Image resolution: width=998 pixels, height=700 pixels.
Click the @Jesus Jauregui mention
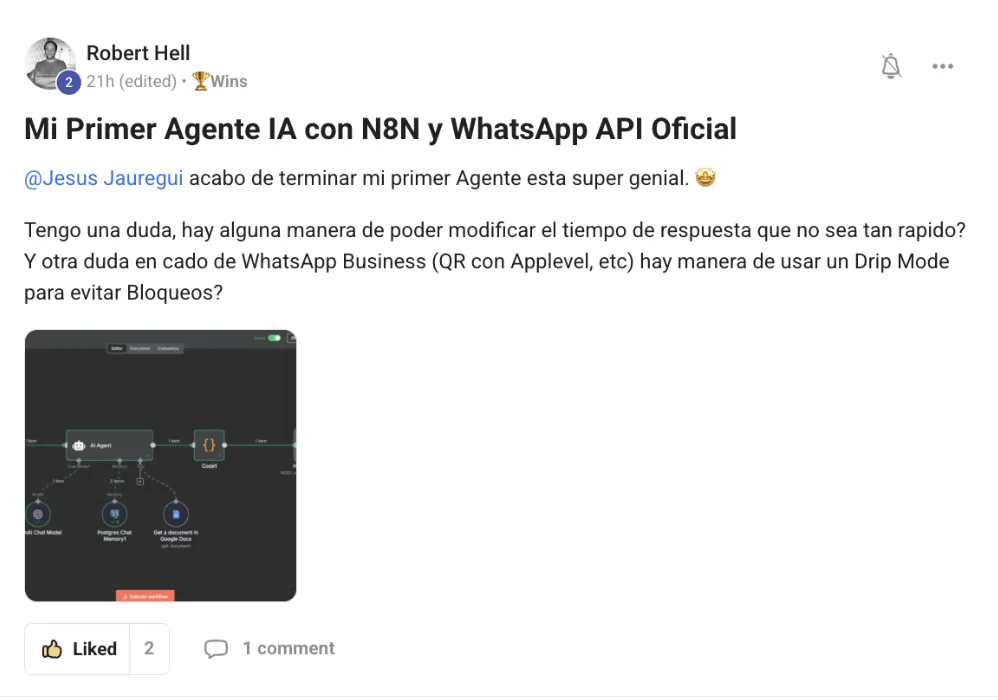tap(104, 178)
